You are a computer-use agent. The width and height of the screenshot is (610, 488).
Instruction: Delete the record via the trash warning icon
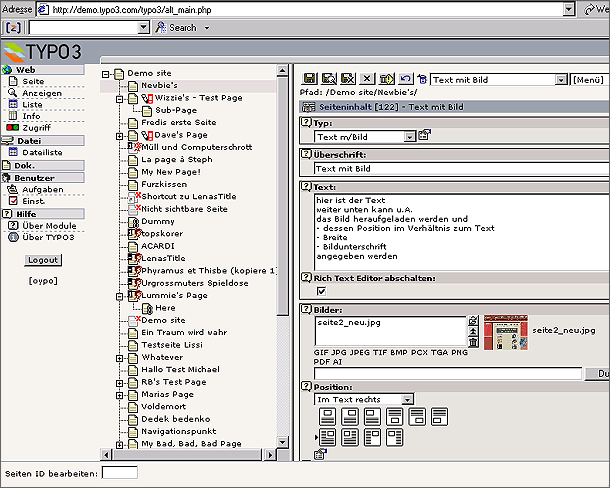[386, 79]
